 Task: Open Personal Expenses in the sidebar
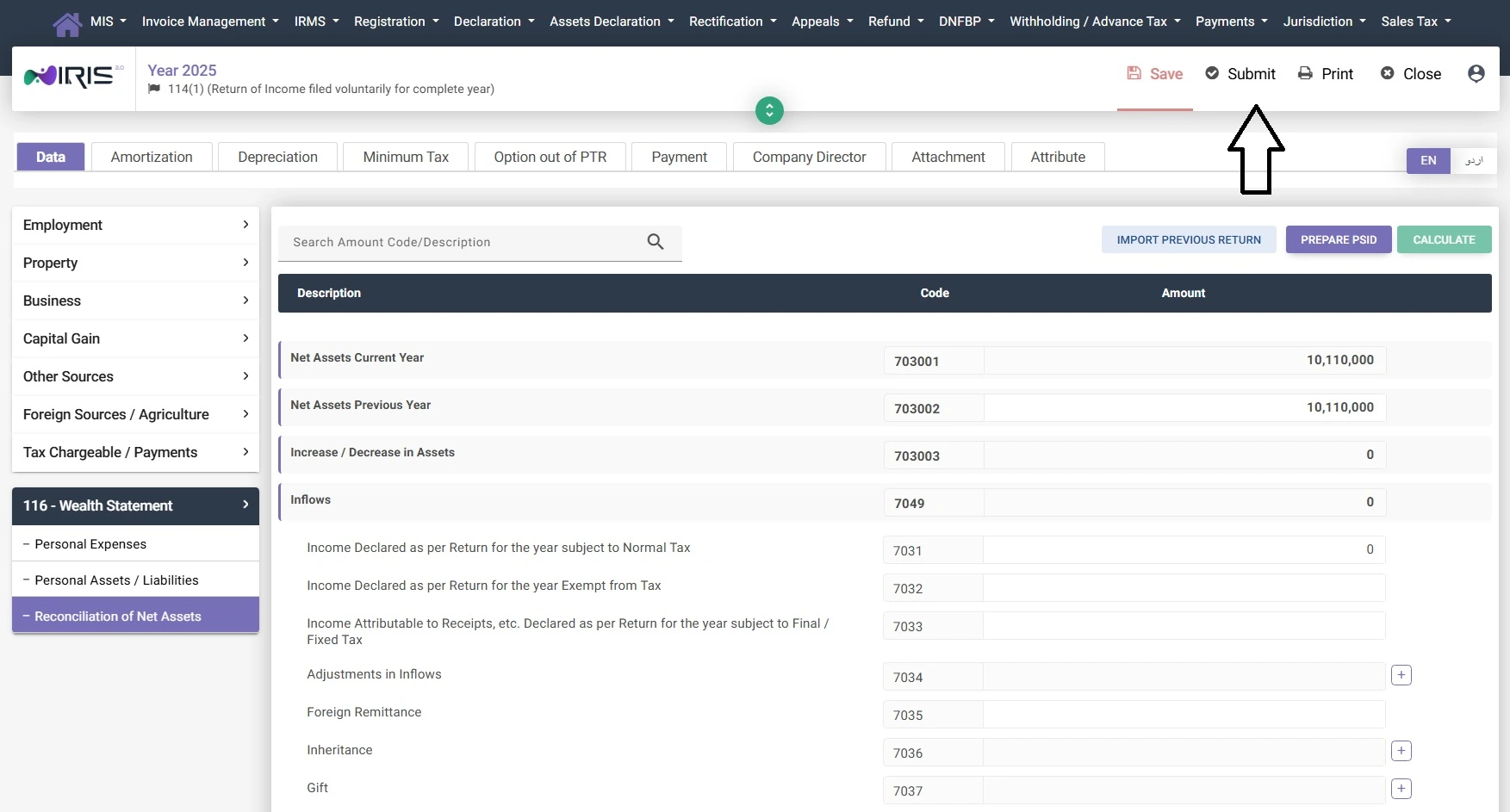[x=135, y=544]
